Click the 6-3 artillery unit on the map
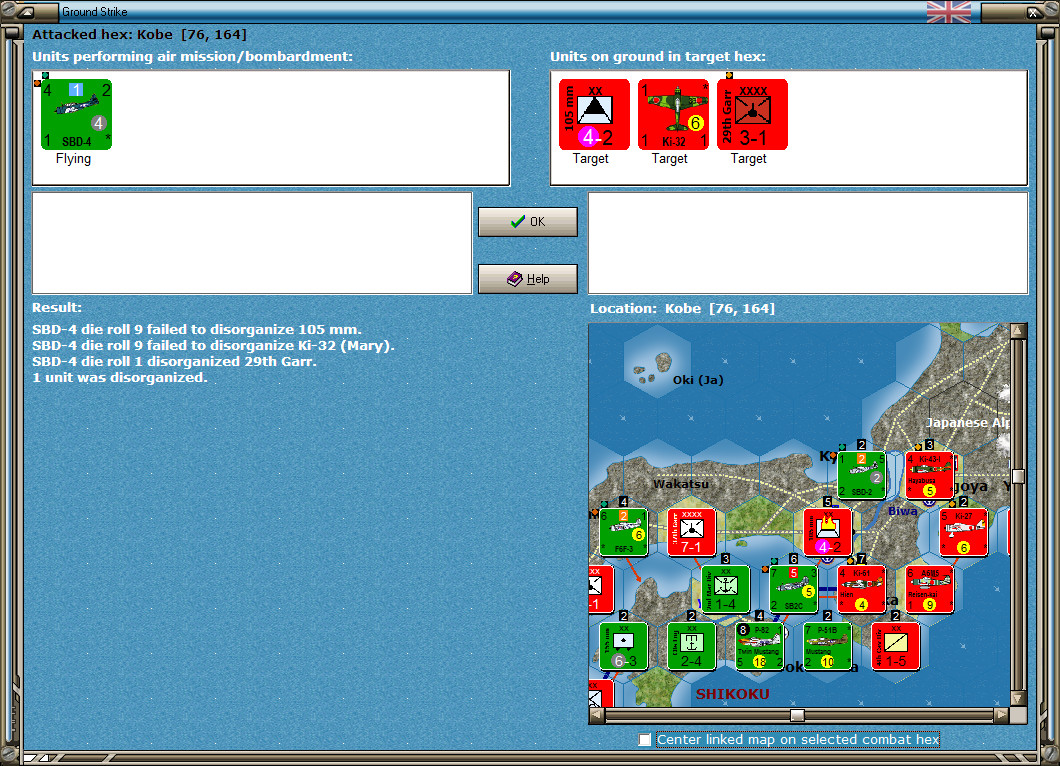 click(x=623, y=646)
